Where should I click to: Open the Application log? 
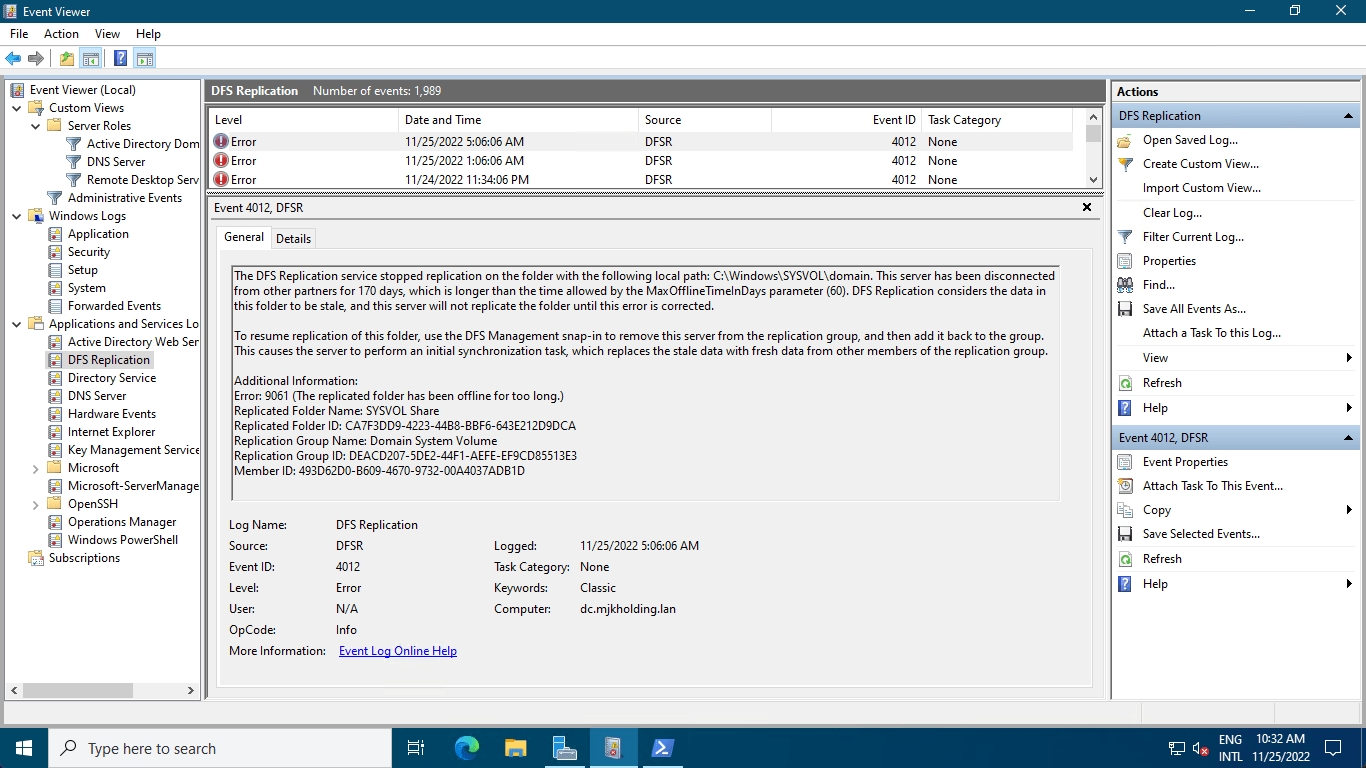pyautogui.click(x=98, y=234)
